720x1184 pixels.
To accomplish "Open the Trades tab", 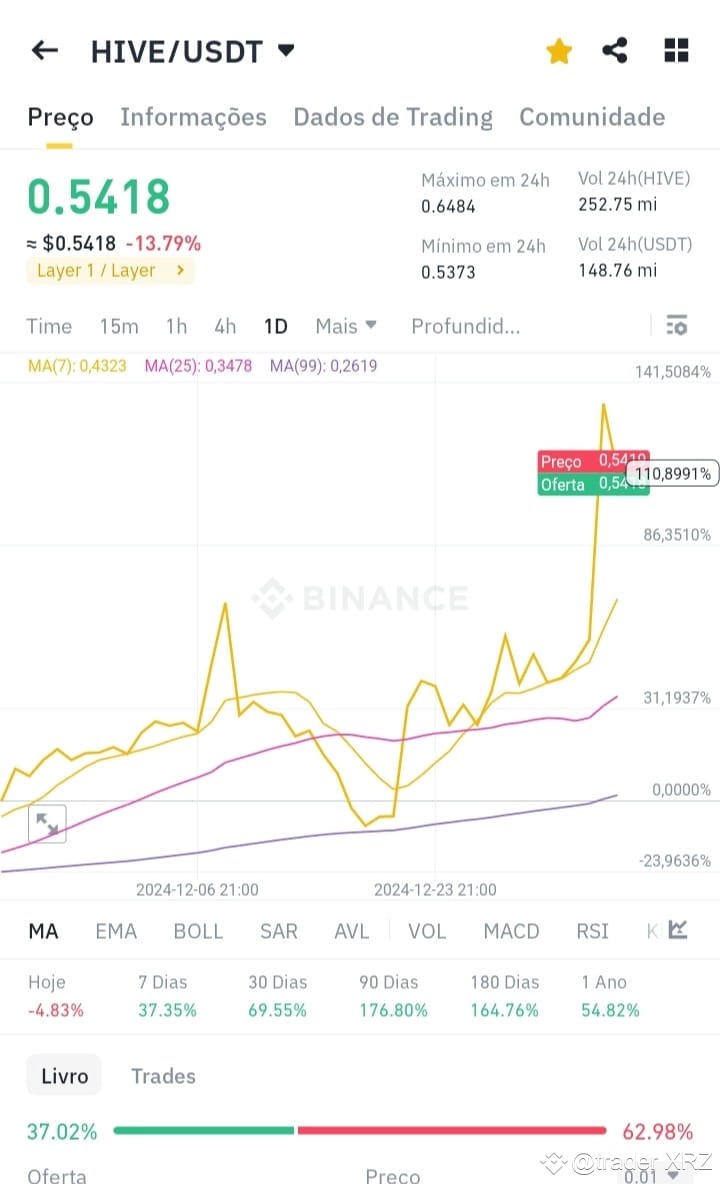I will click(163, 1075).
